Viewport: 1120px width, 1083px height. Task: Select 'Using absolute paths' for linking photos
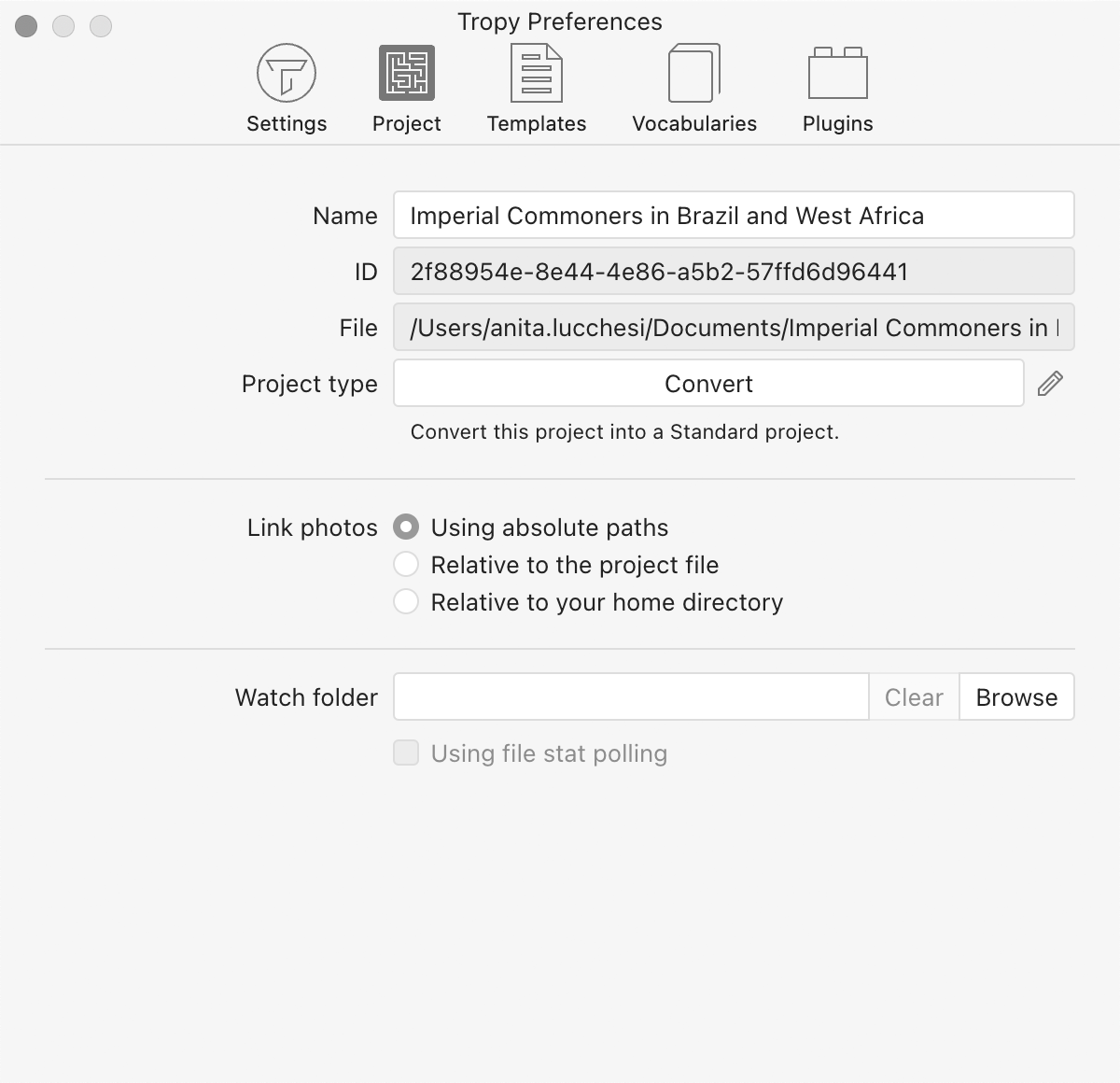click(x=406, y=527)
